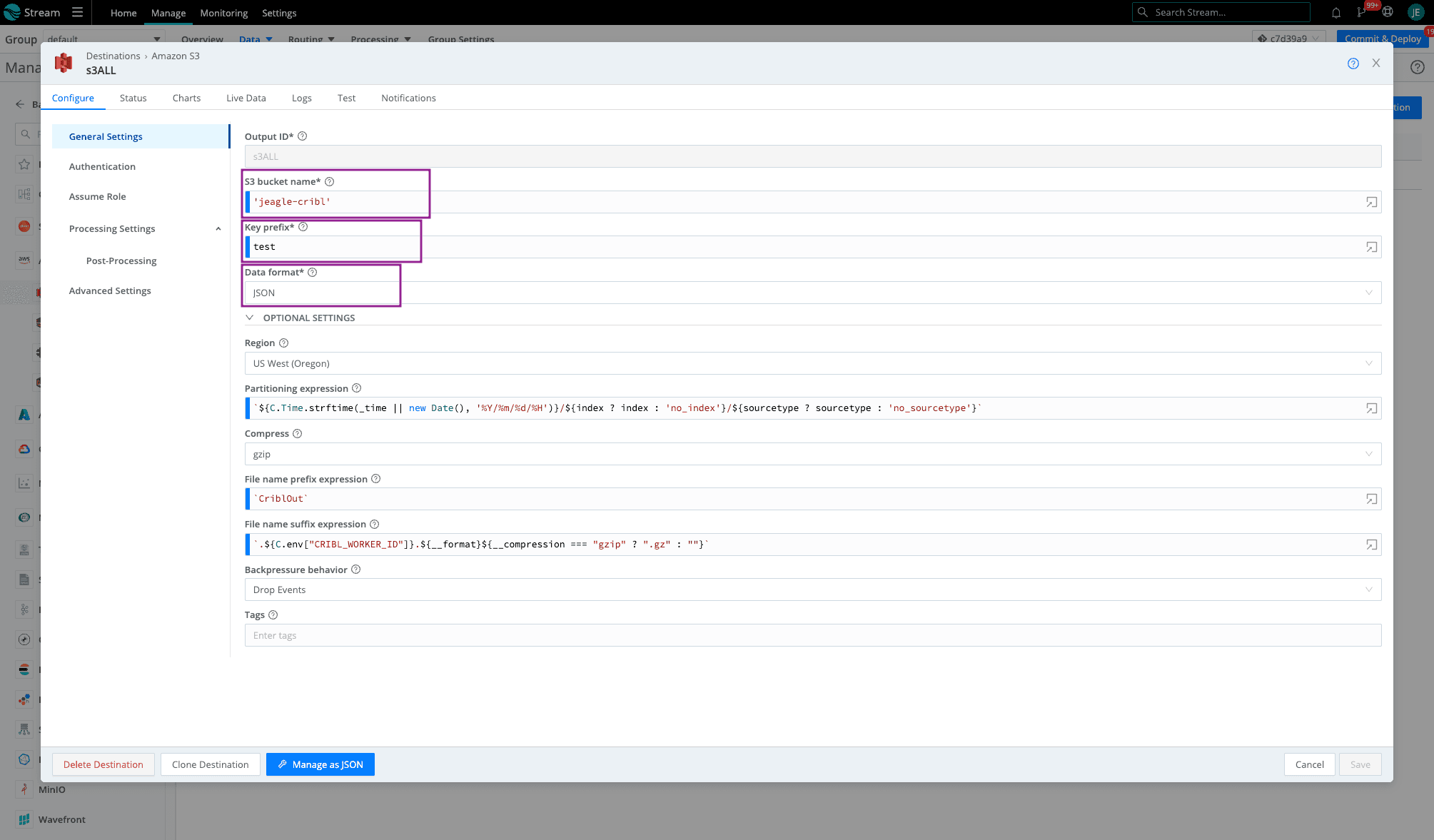Expand the S3 bucket name expression editor
Screen dimensions: 1434x840
[x=1371, y=203]
